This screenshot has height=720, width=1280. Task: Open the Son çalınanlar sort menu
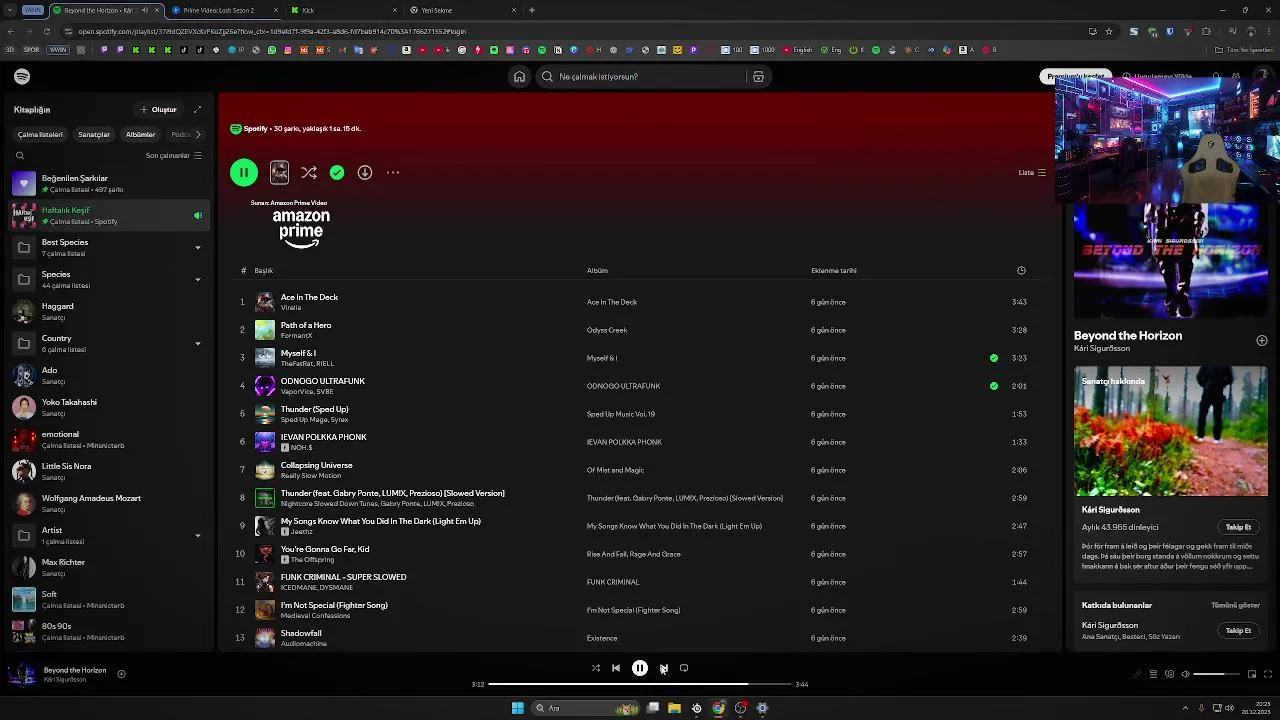coord(173,156)
